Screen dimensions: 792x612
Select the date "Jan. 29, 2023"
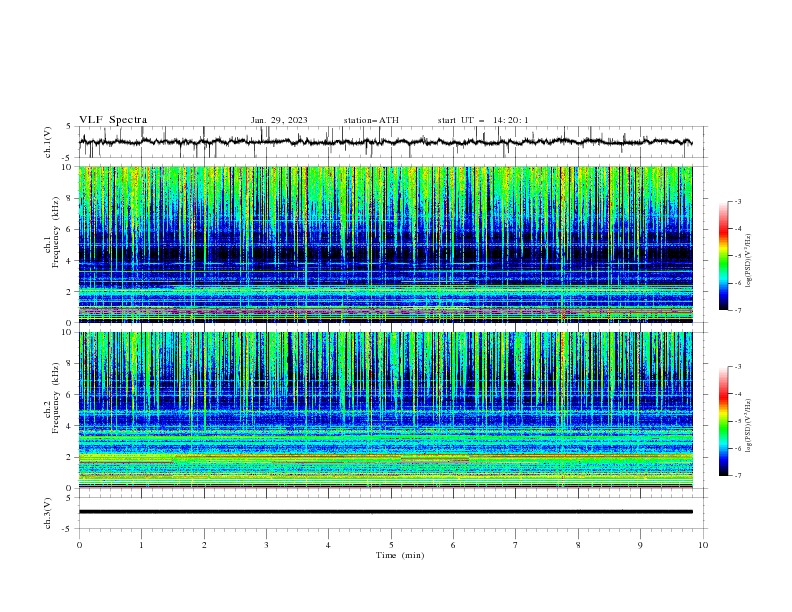coord(279,120)
